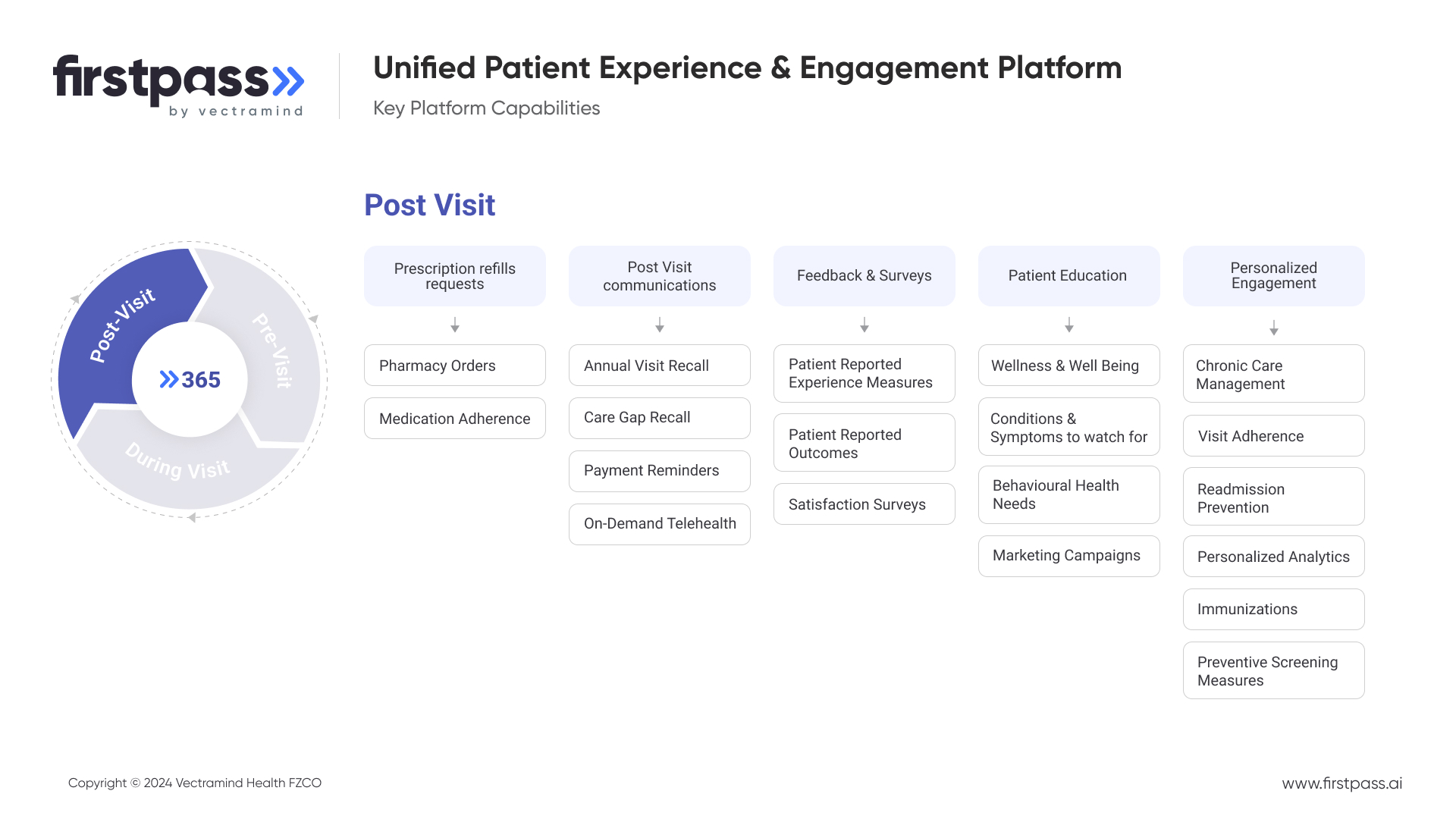This screenshot has width=1456, height=819.
Task: Open the Patient Education category
Action: point(1069,276)
